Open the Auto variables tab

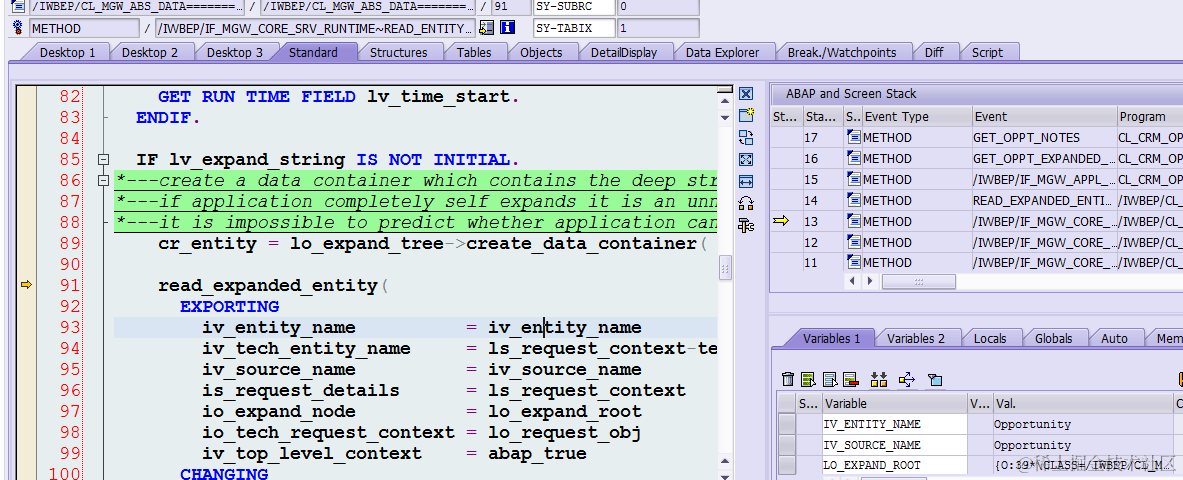[x=1114, y=338]
